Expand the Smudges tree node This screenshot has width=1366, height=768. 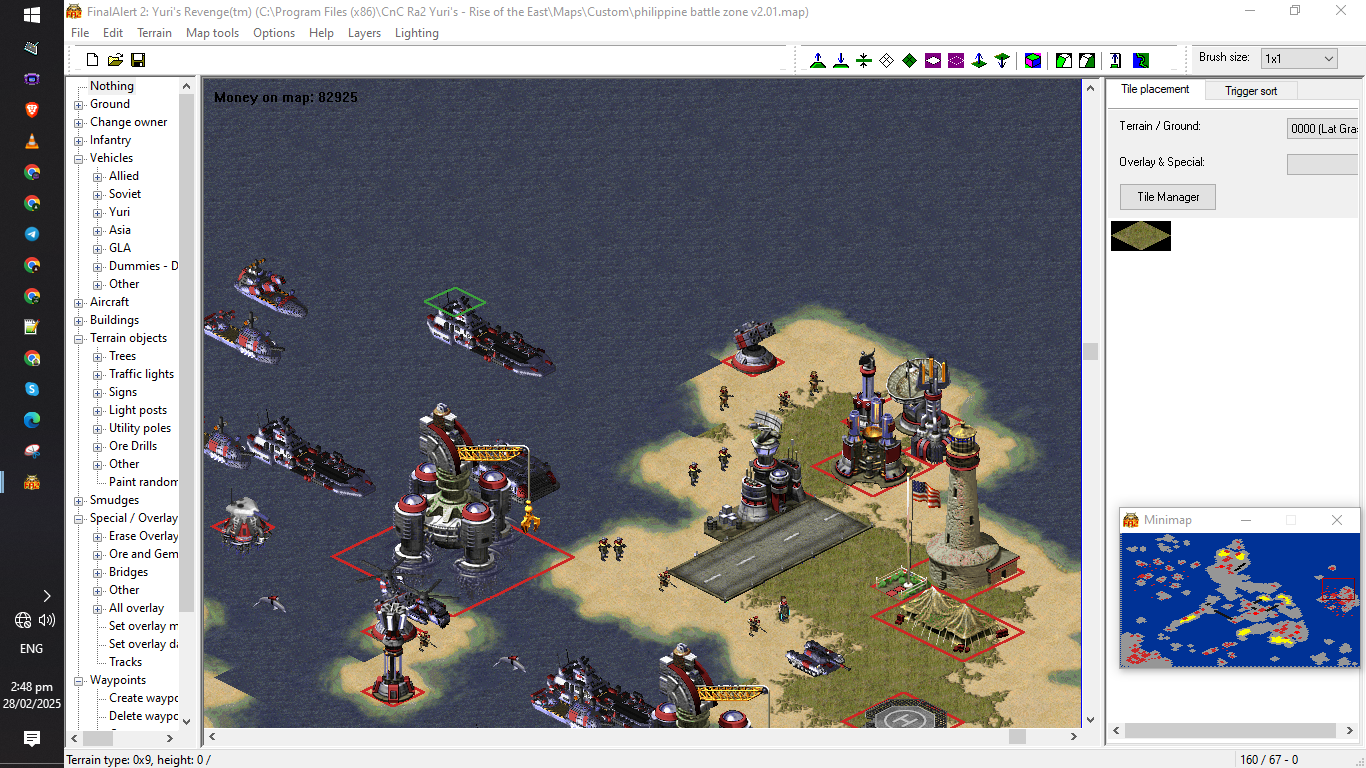tap(79, 500)
